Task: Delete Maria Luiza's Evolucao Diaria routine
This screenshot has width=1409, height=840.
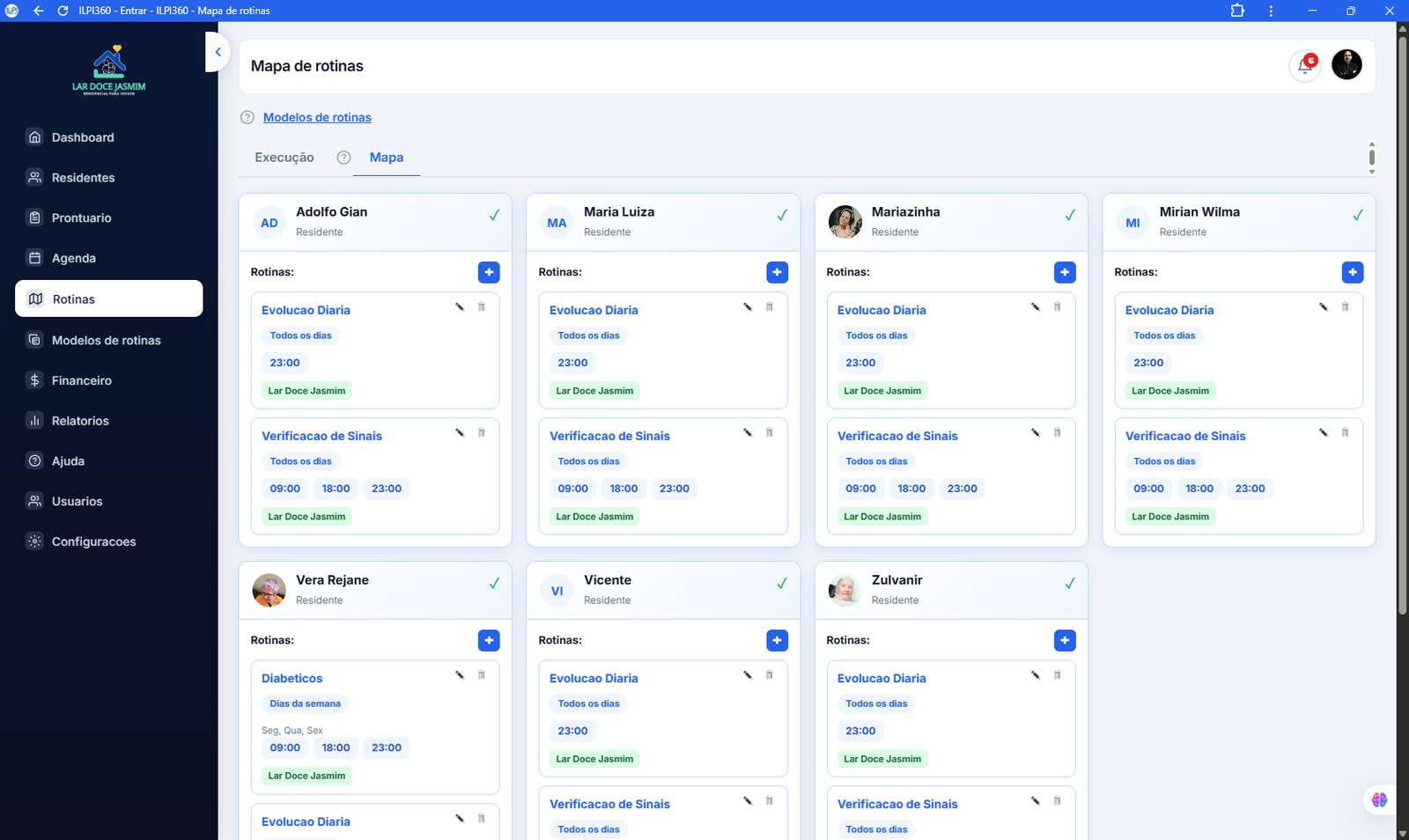Action: pos(770,307)
